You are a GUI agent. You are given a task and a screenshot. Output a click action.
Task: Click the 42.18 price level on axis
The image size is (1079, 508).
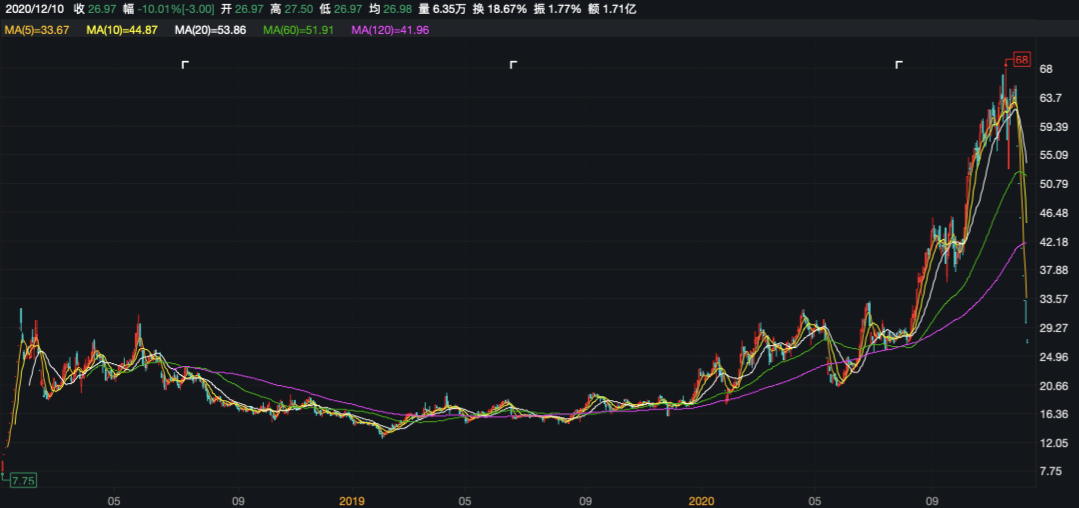(1055, 242)
